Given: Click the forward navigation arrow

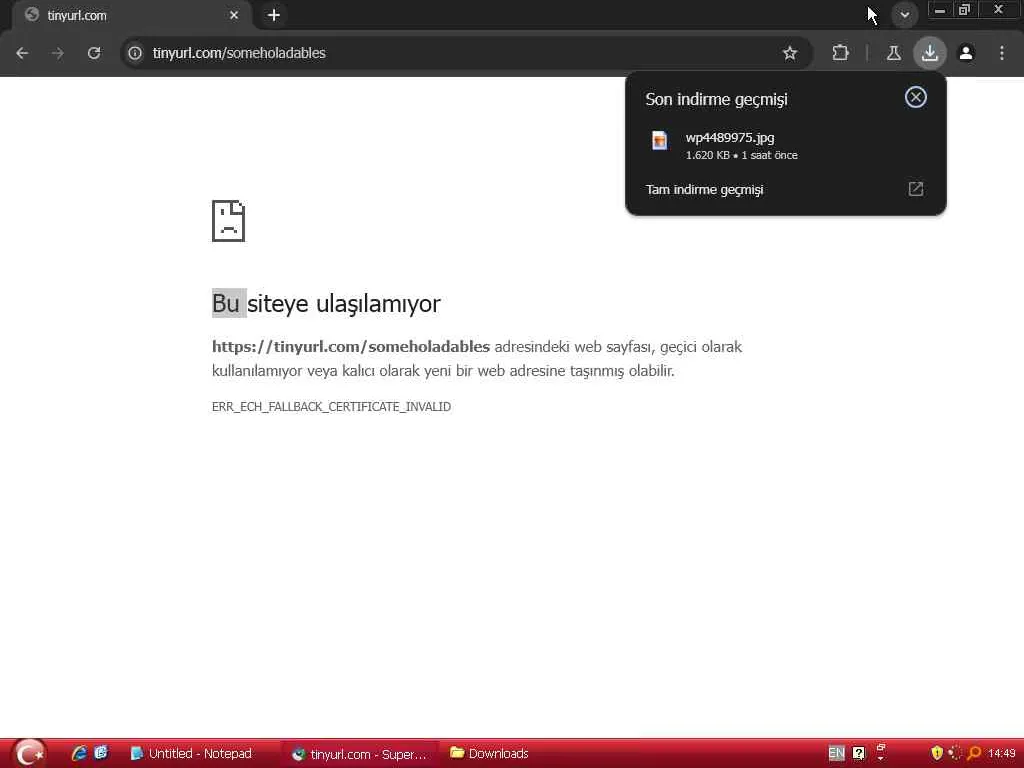Looking at the screenshot, I should (58, 53).
